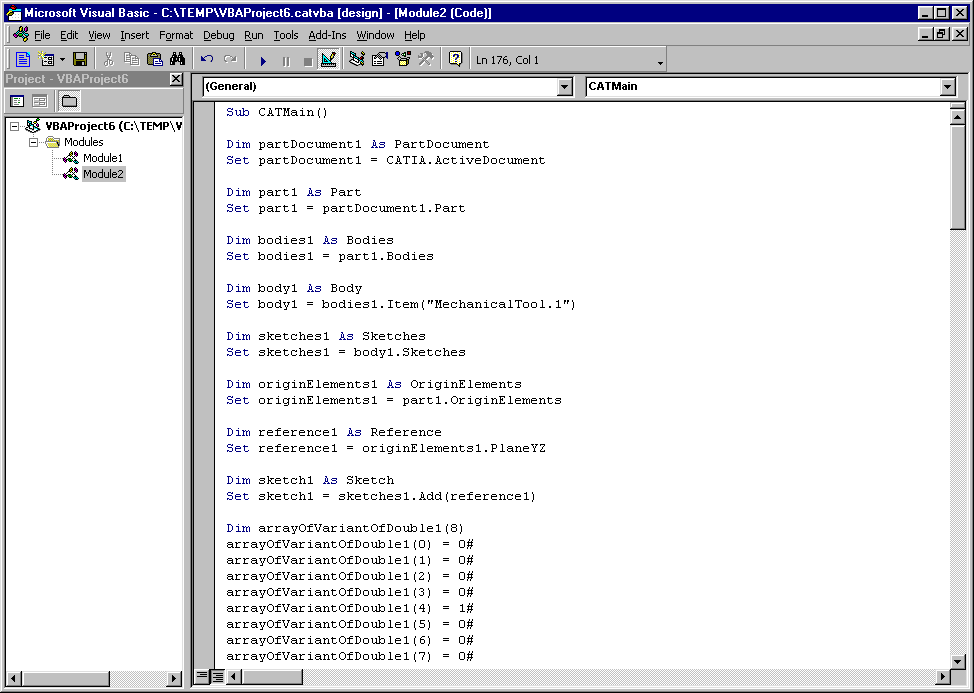Open the Insert Module dropdown arrow
974x693 pixels.
tap(62, 60)
